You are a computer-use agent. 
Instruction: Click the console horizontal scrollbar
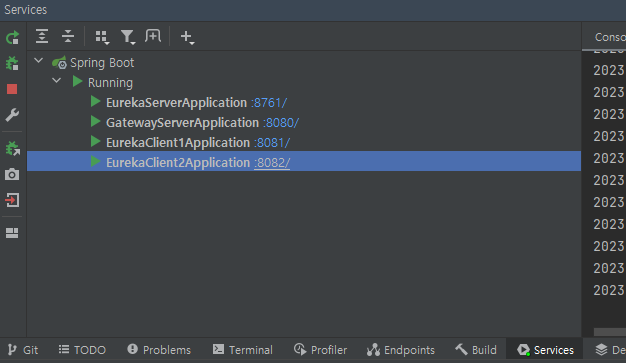(610, 332)
